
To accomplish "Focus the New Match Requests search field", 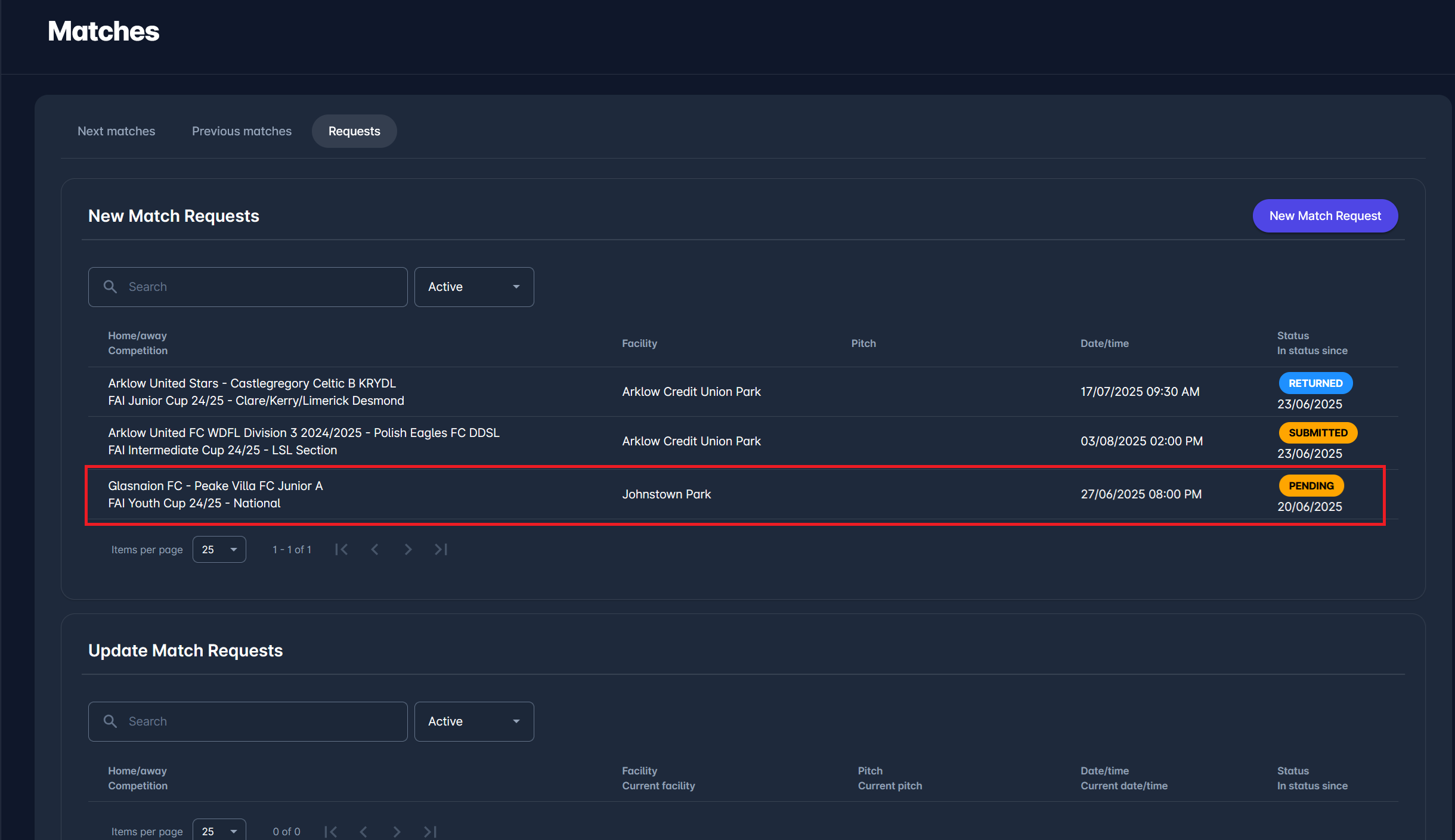I will (x=256, y=287).
